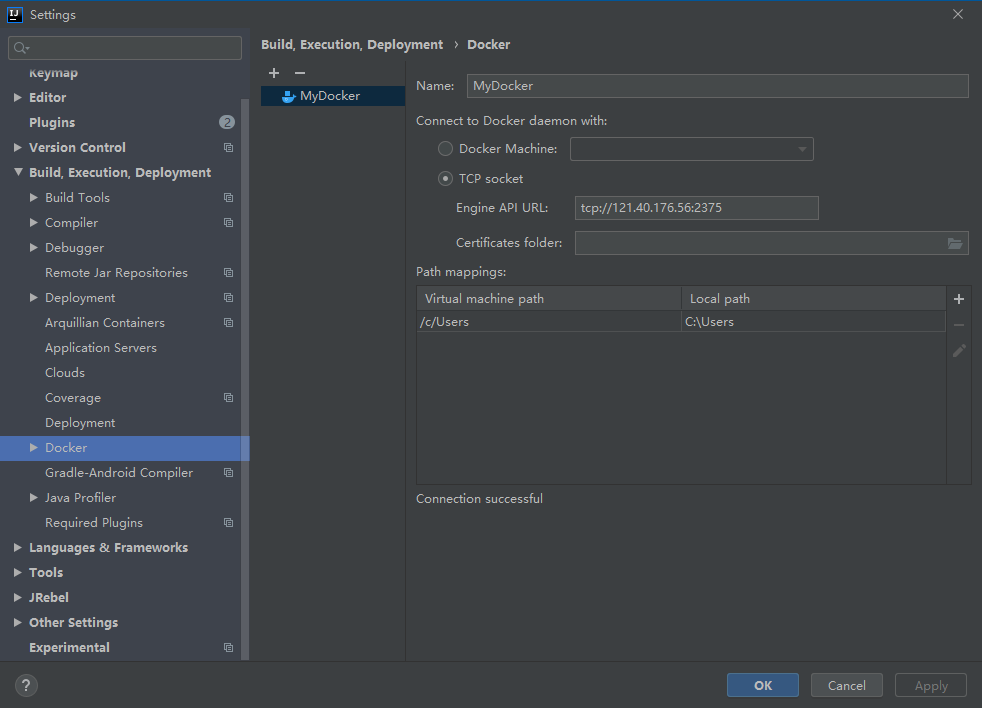This screenshot has width=982, height=708.
Task: Click project-level icon beside Required Plugins
Action: pos(229,523)
